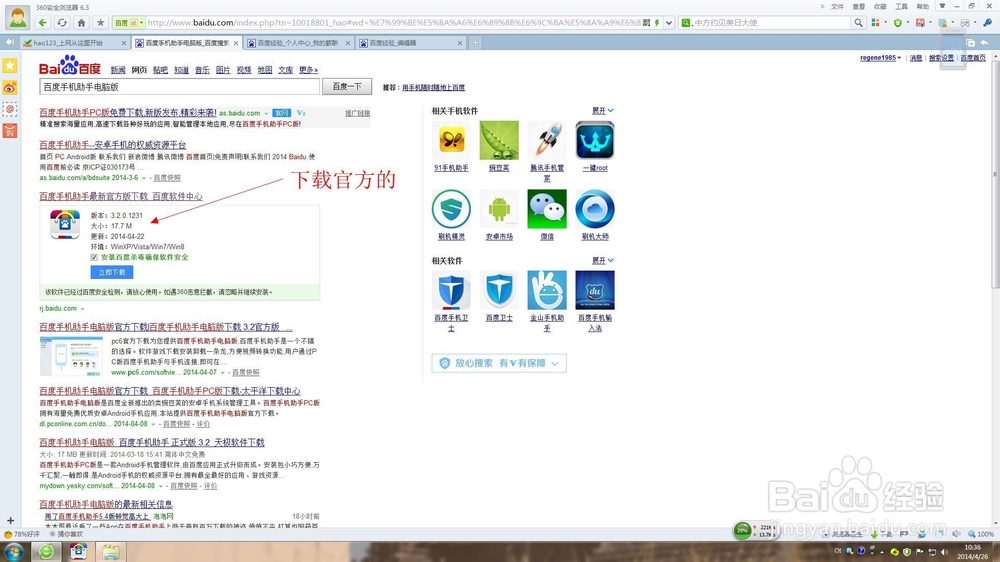Open the 更多 products link

click(308, 70)
